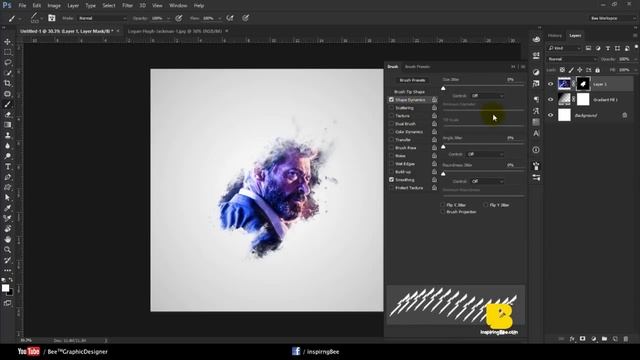Click lock transparent pixels icon
The width and height of the screenshot is (640, 360).
point(562,70)
